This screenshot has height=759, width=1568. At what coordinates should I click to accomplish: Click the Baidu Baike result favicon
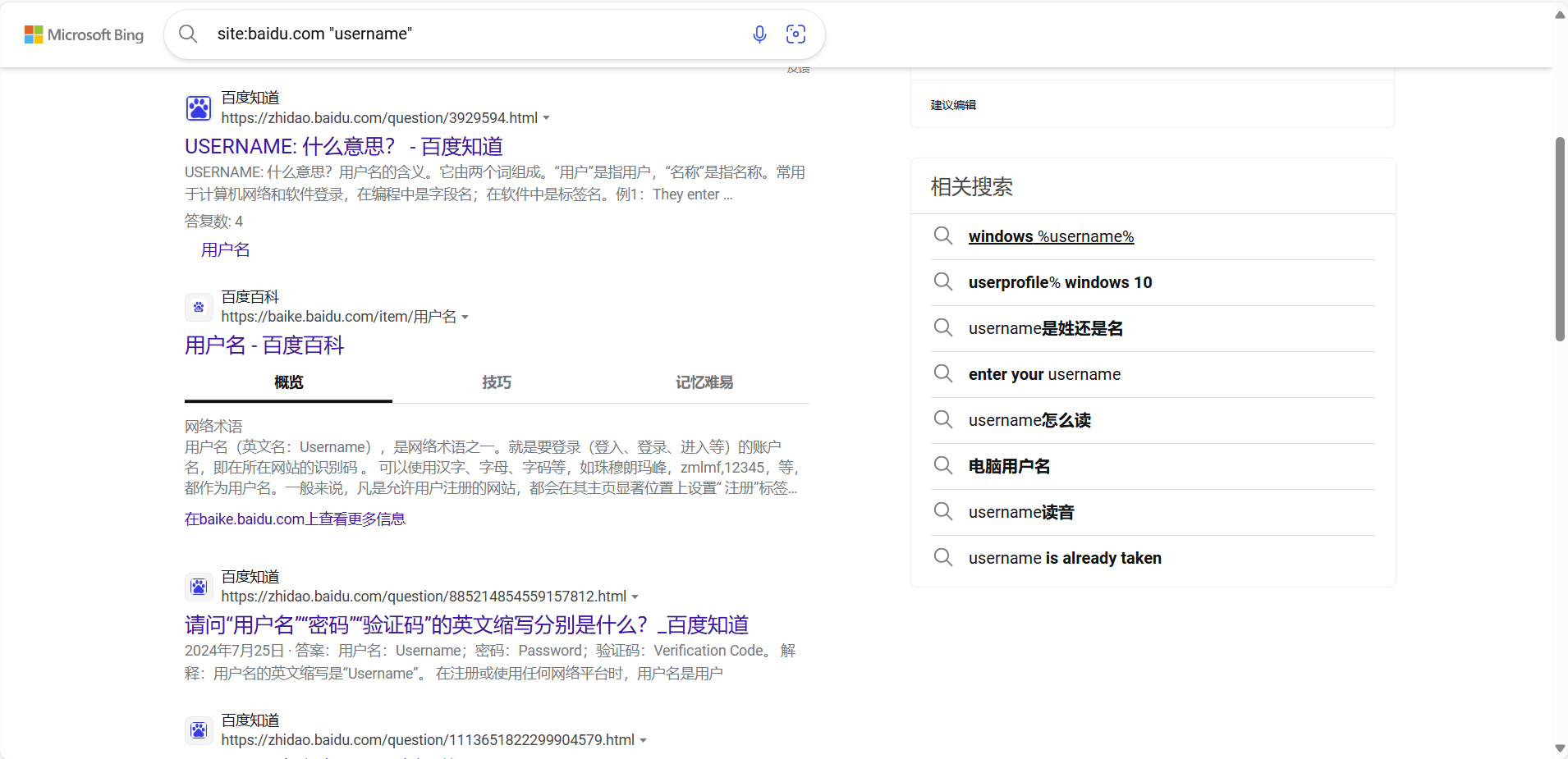point(199,307)
